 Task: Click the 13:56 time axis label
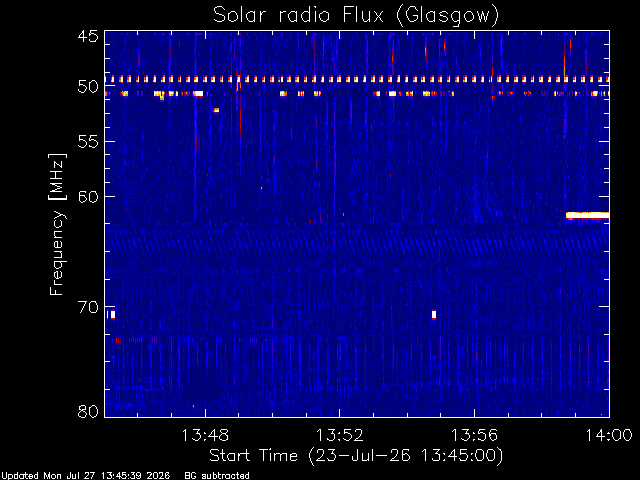474,435
